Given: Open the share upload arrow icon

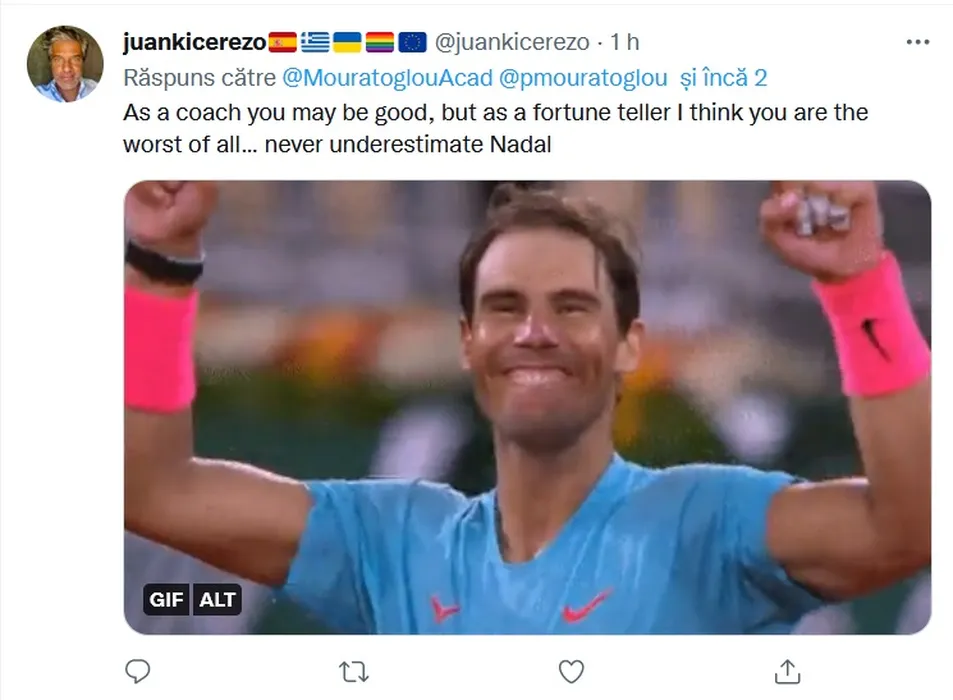Looking at the screenshot, I should click(x=788, y=671).
